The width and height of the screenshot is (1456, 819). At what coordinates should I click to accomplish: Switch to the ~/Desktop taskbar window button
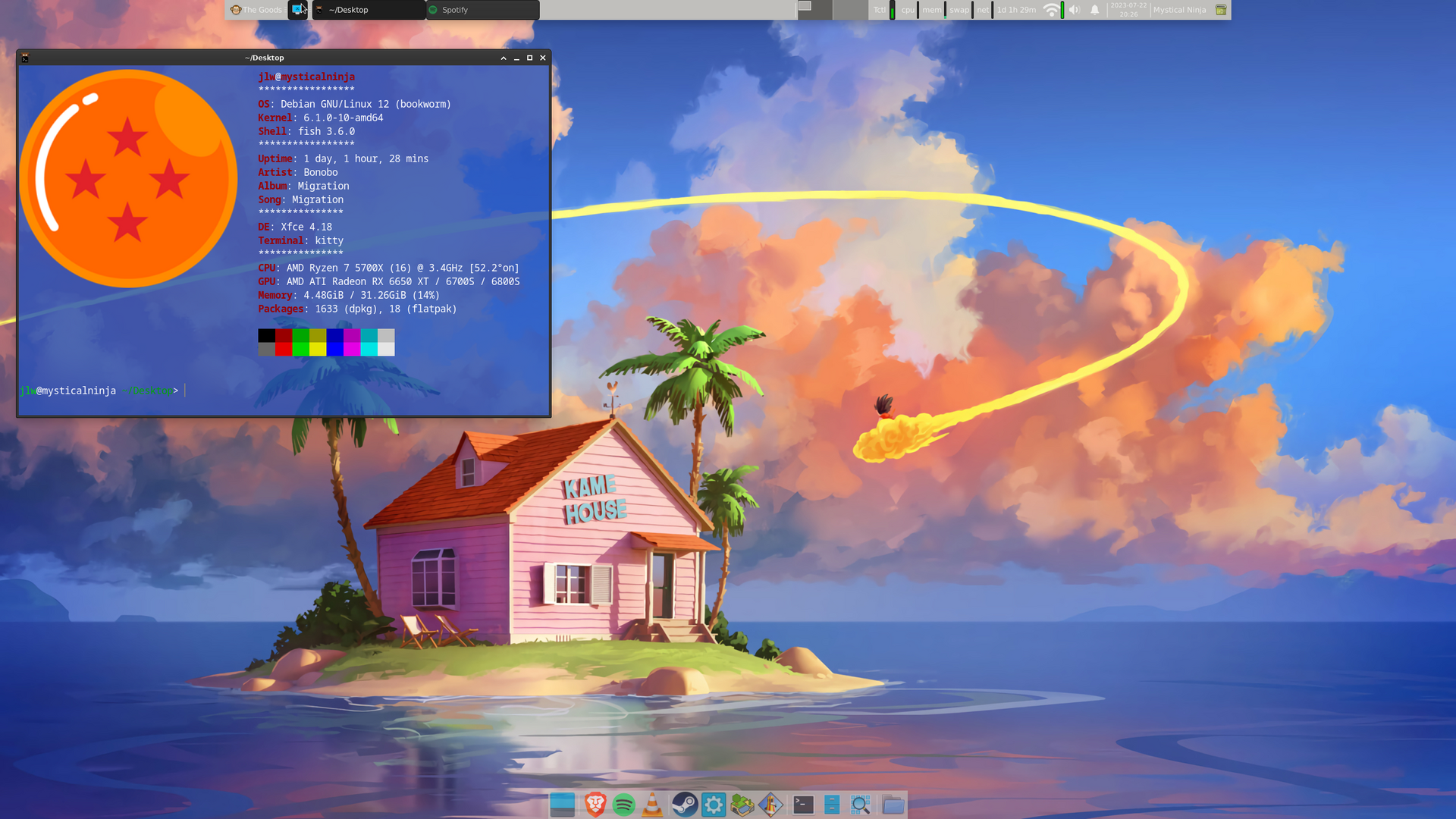click(369, 10)
